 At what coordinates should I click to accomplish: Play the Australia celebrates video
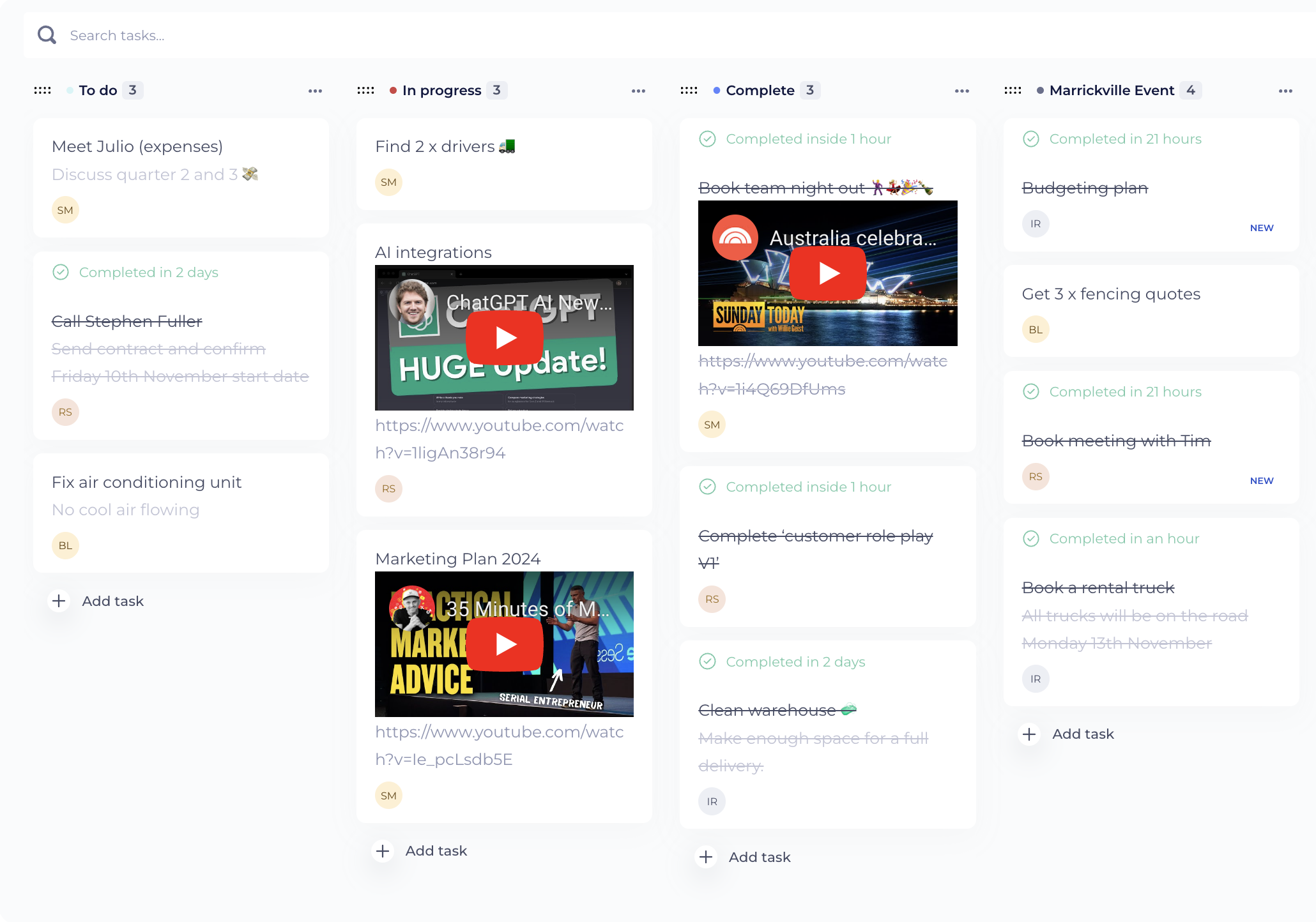[x=828, y=273]
